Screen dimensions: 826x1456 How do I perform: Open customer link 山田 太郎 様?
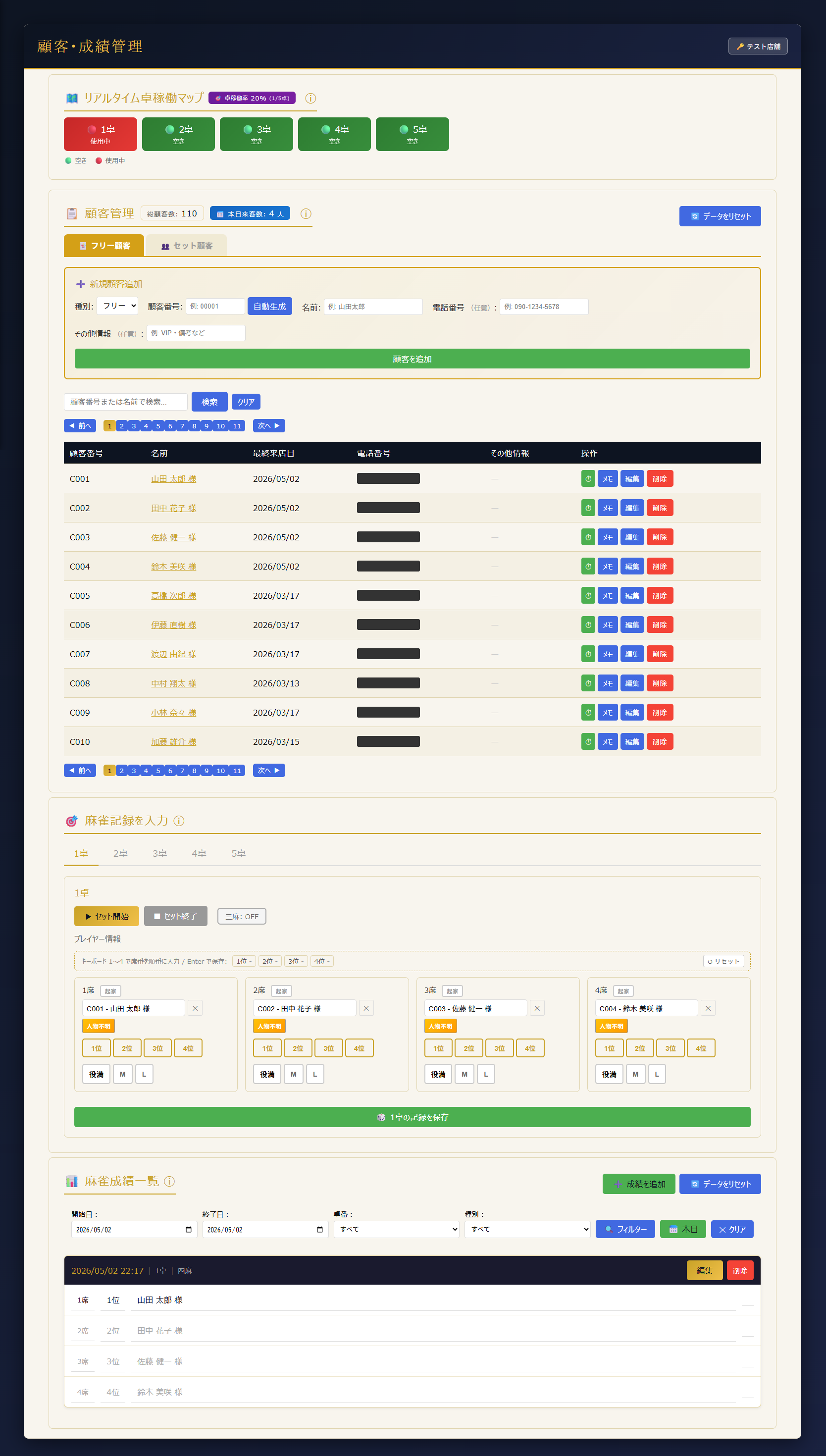(174, 479)
